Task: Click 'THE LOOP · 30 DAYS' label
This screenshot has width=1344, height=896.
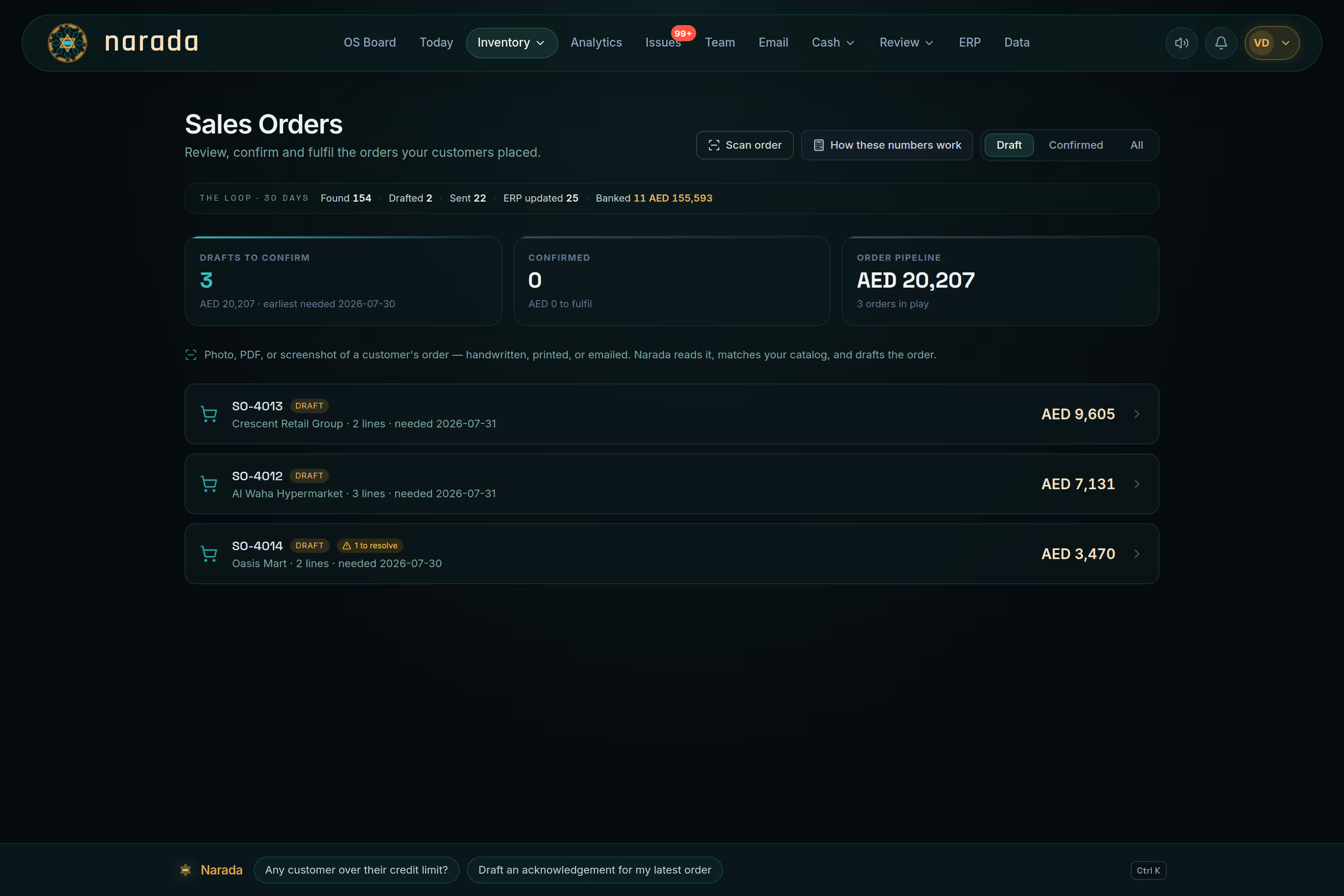Action: tap(254, 198)
